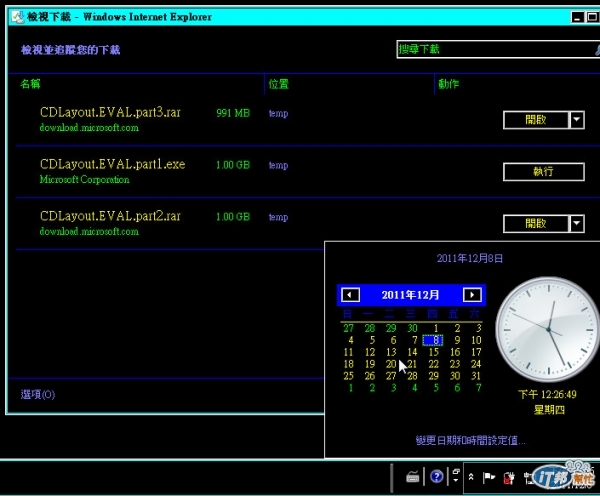Open the 選項(O) options link
Viewport: 600px width, 496px height.
click(38, 394)
